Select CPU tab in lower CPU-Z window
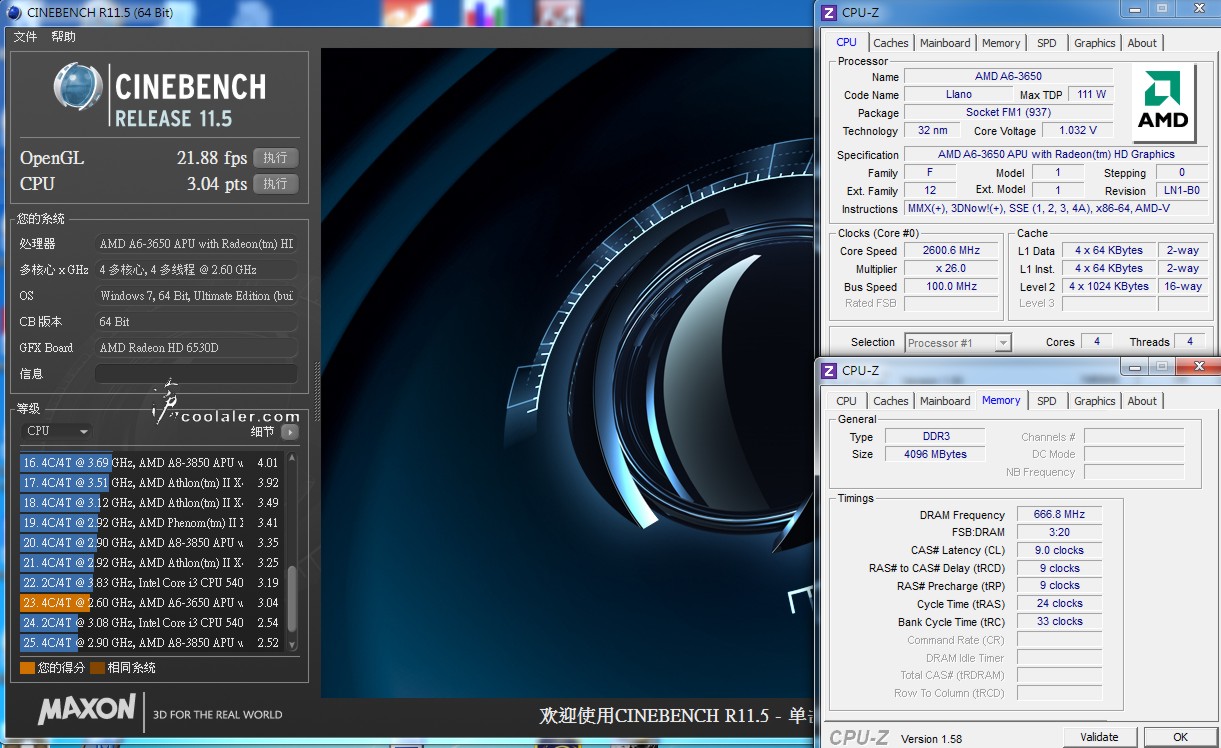This screenshot has width=1221, height=748. [846, 401]
